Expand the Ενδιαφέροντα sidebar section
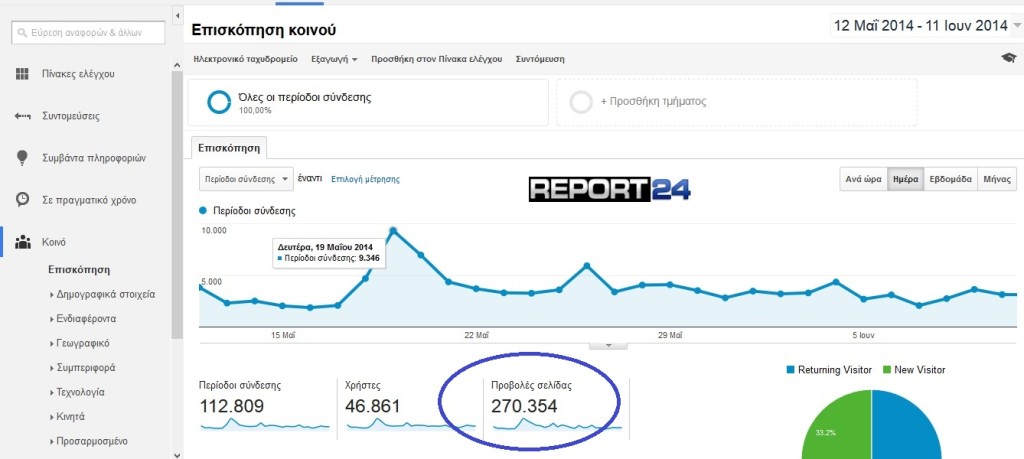This screenshot has width=1024, height=459. pyautogui.click(x=83, y=319)
